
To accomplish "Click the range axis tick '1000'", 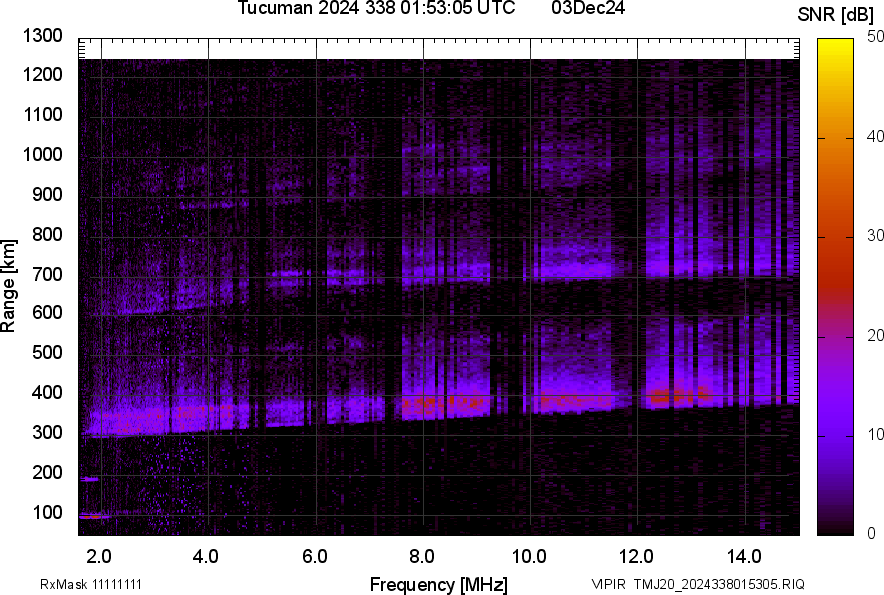I will point(42,155).
